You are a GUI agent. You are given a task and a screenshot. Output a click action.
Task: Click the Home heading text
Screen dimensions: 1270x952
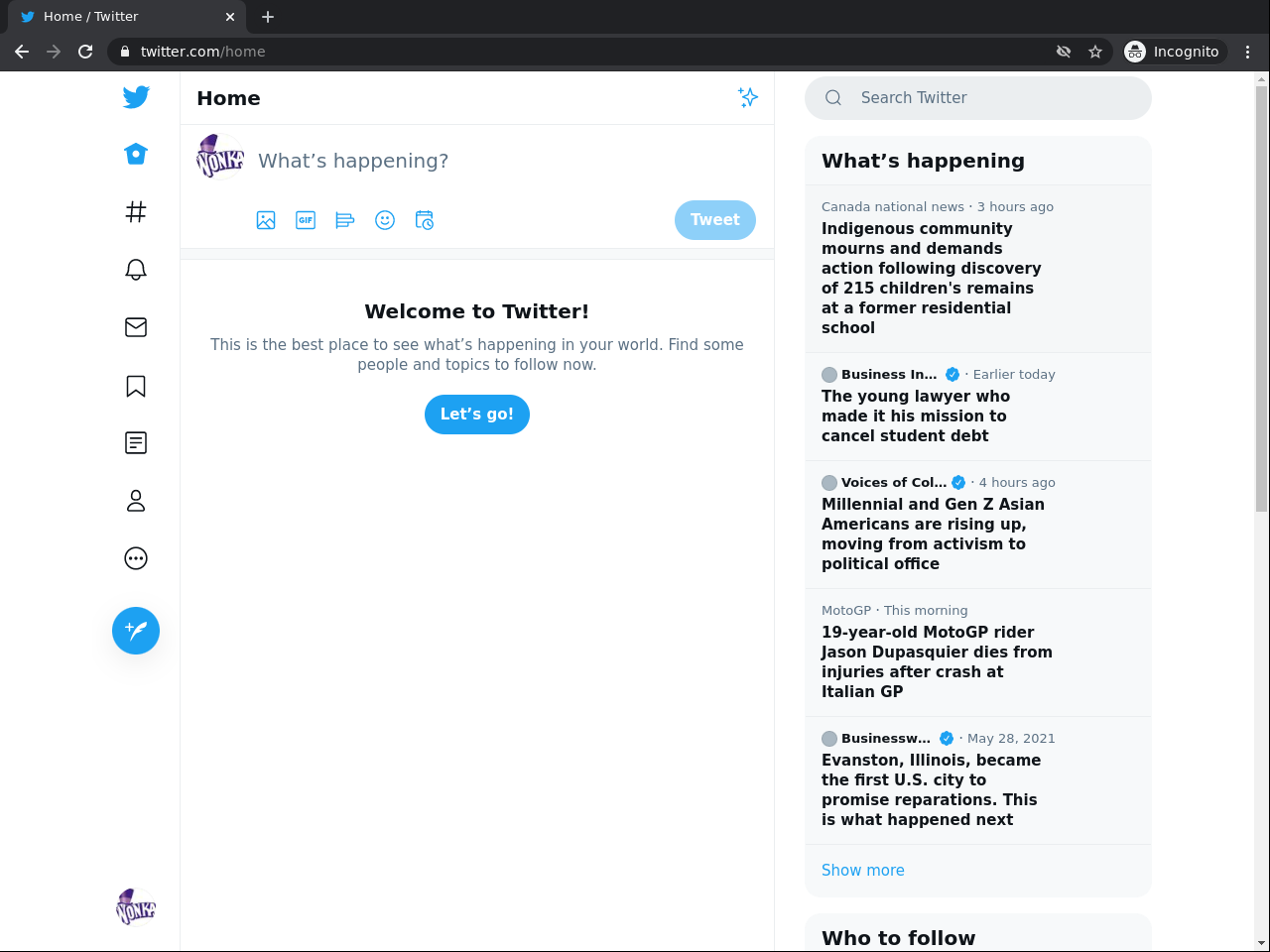228,98
